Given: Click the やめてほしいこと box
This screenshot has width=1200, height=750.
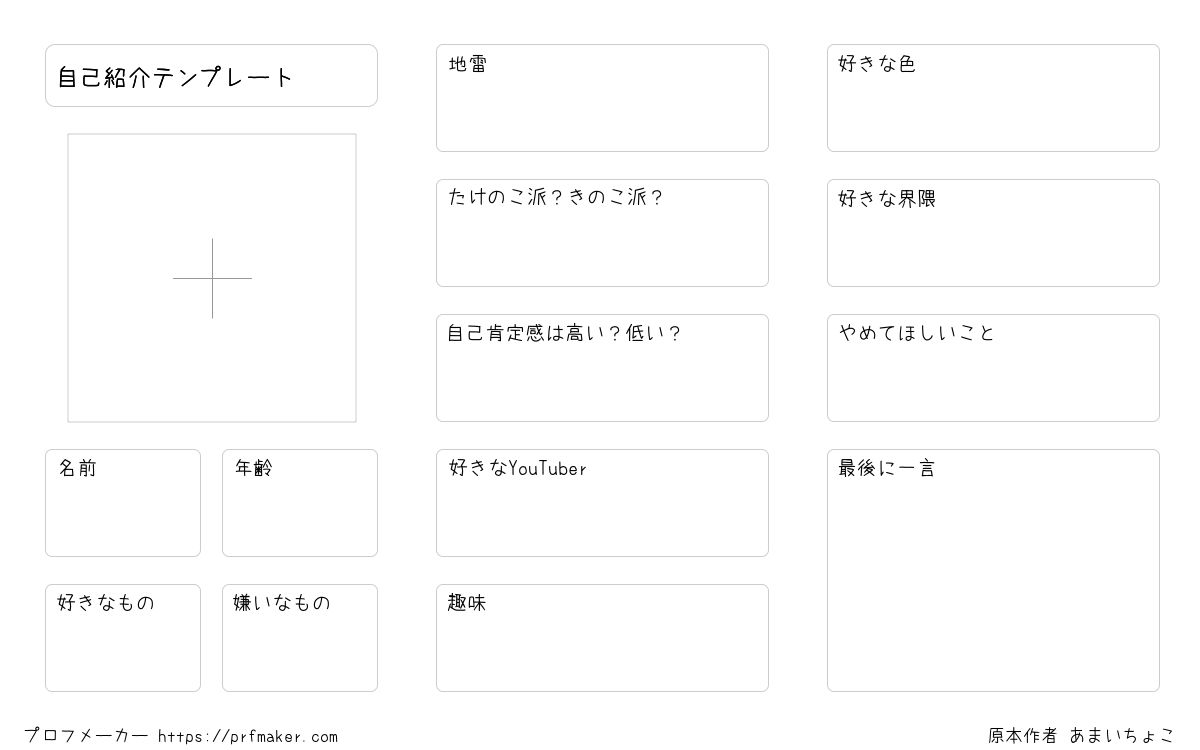Looking at the screenshot, I should click(x=993, y=368).
